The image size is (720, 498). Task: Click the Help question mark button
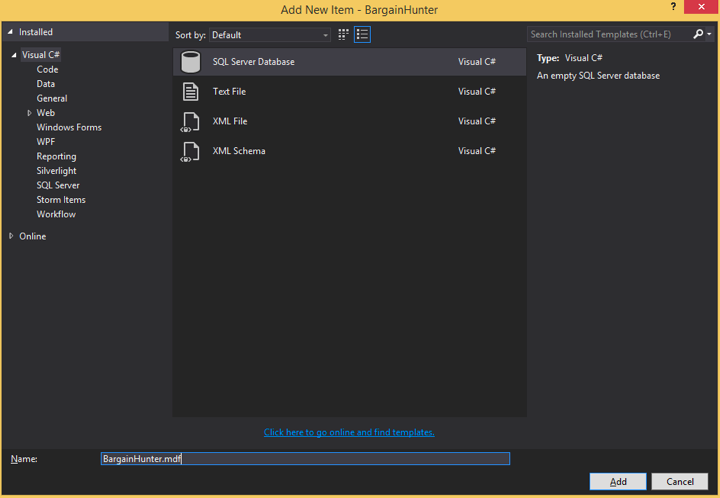click(x=673, y=7)
